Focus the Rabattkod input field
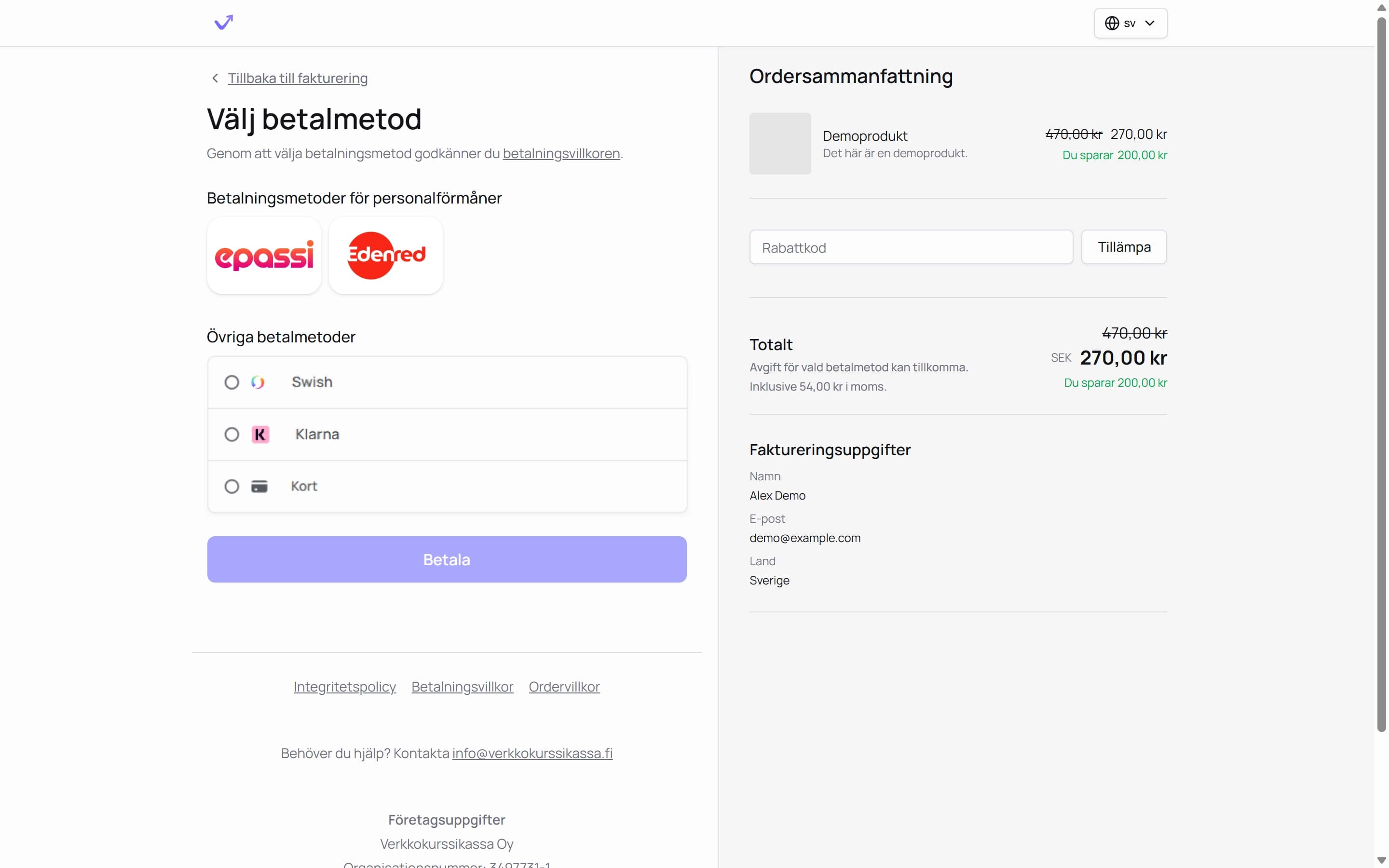This screenshot has height=868, width=1389. pos(910,247)
